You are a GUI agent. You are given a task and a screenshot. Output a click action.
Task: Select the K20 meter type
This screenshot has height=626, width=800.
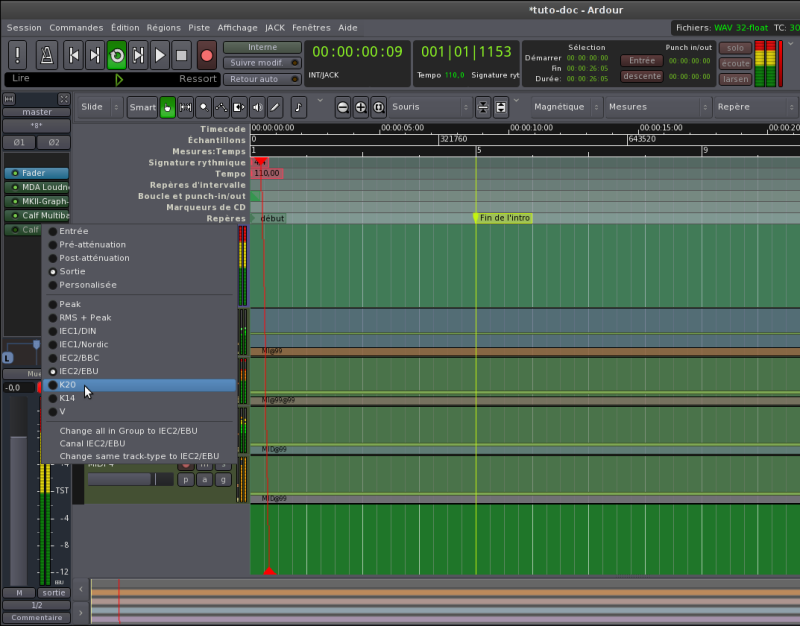pyautogui.click(x=67, y=385)
